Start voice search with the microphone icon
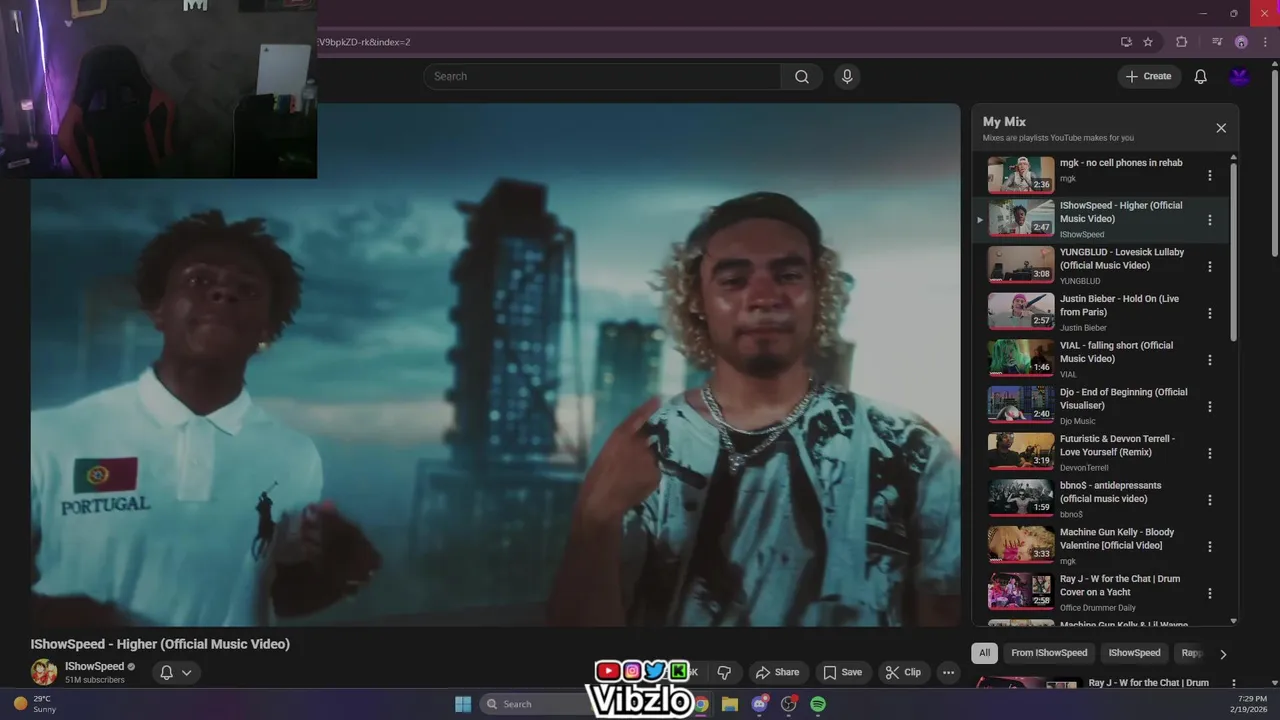This screenshot has height=720, width=1280. 847,77
